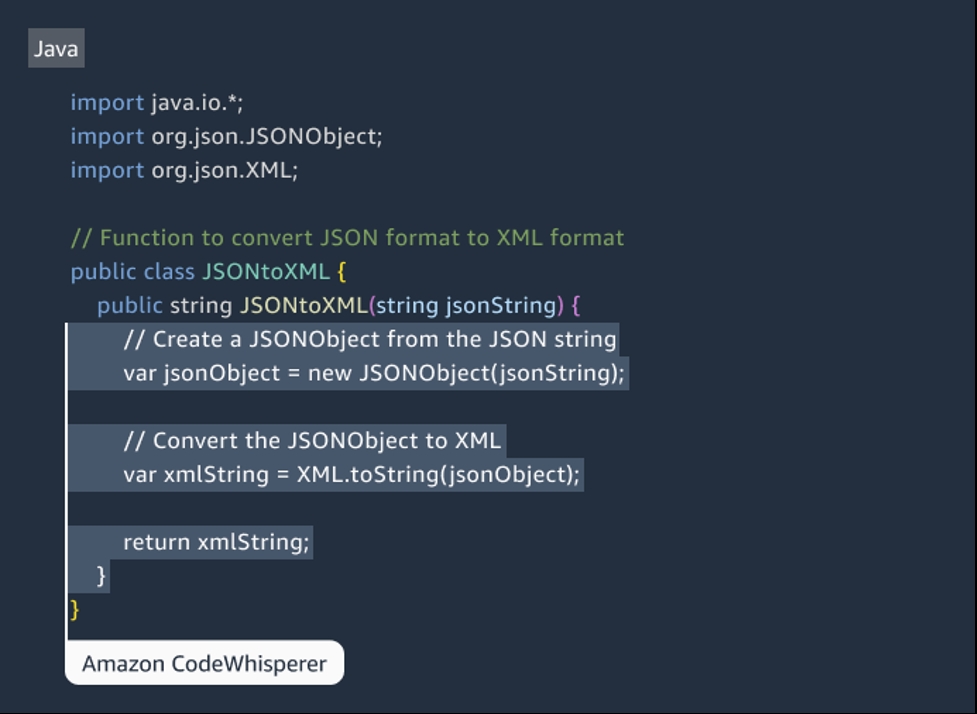This screenshot has height=714, width=977.
Task: Click the Convert the JSONObject to XML comment
Action: [x=312, y=441]
